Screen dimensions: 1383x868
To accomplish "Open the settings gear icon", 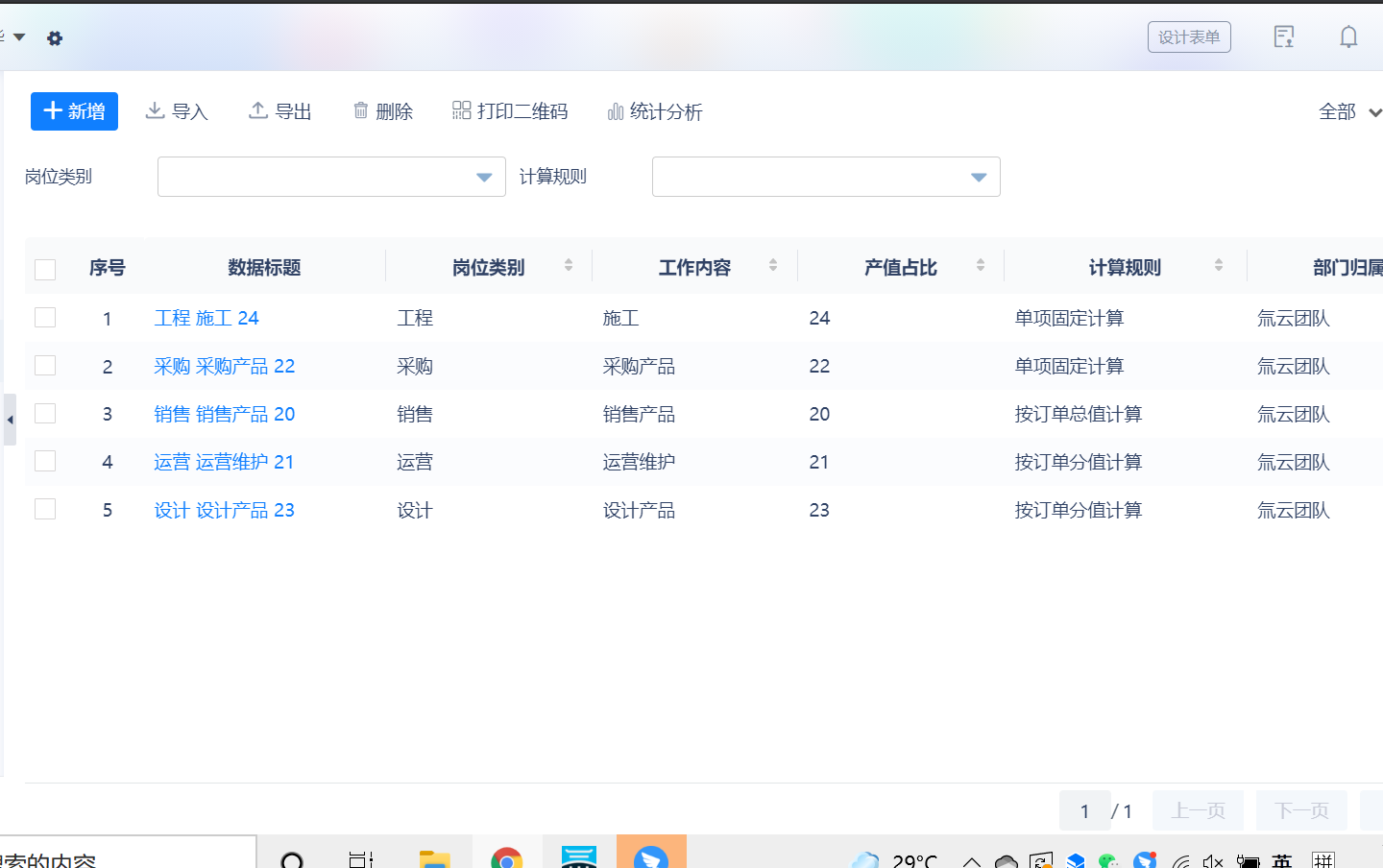I will pos(55,38).
